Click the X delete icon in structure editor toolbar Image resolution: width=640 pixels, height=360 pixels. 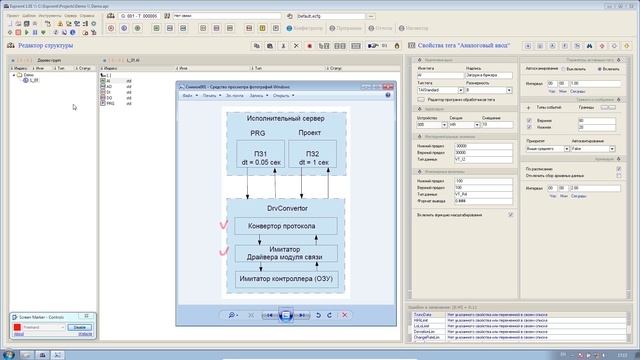pyautogui.click(x=296, y=46)
